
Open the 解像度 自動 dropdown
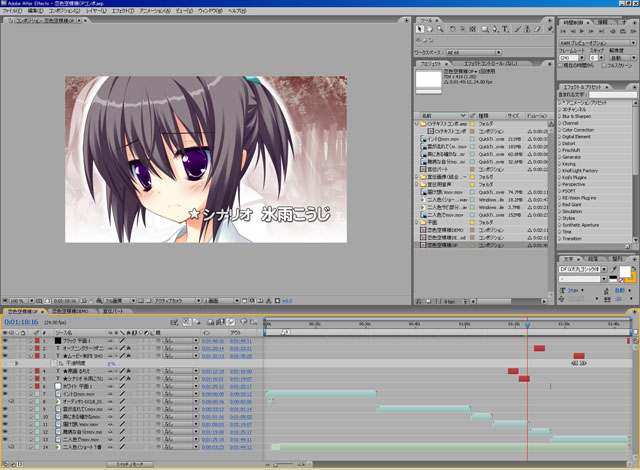[623, 58]
